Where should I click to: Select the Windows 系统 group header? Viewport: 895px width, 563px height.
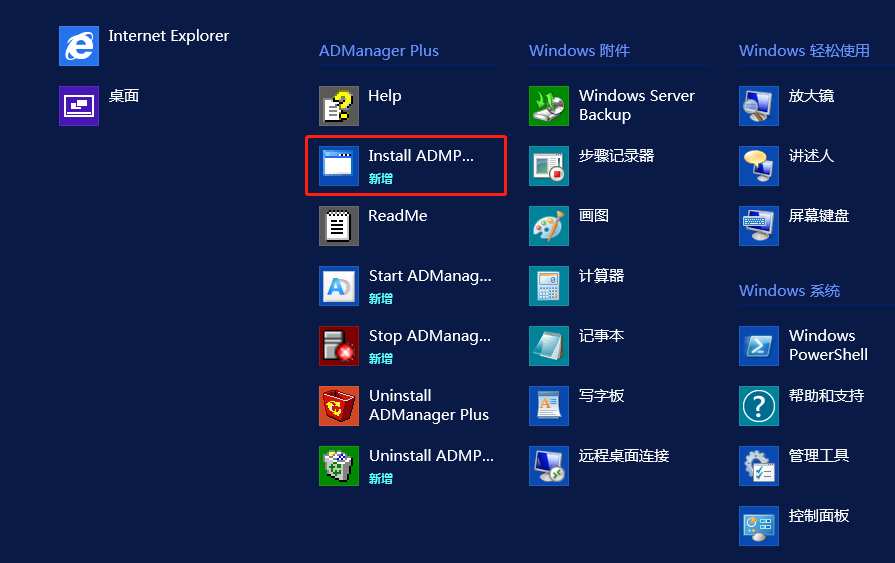(789, 291)
